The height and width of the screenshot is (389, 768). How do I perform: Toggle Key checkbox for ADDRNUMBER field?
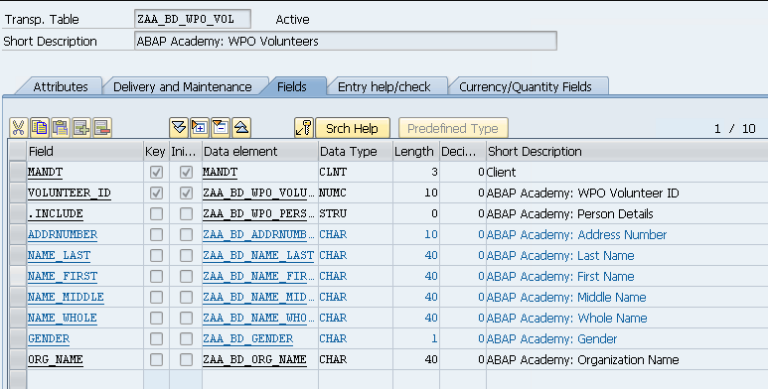click(x=156, y=235)
